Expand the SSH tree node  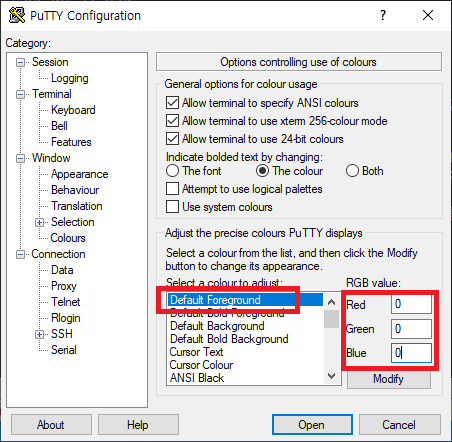click(x=39, y=334)
